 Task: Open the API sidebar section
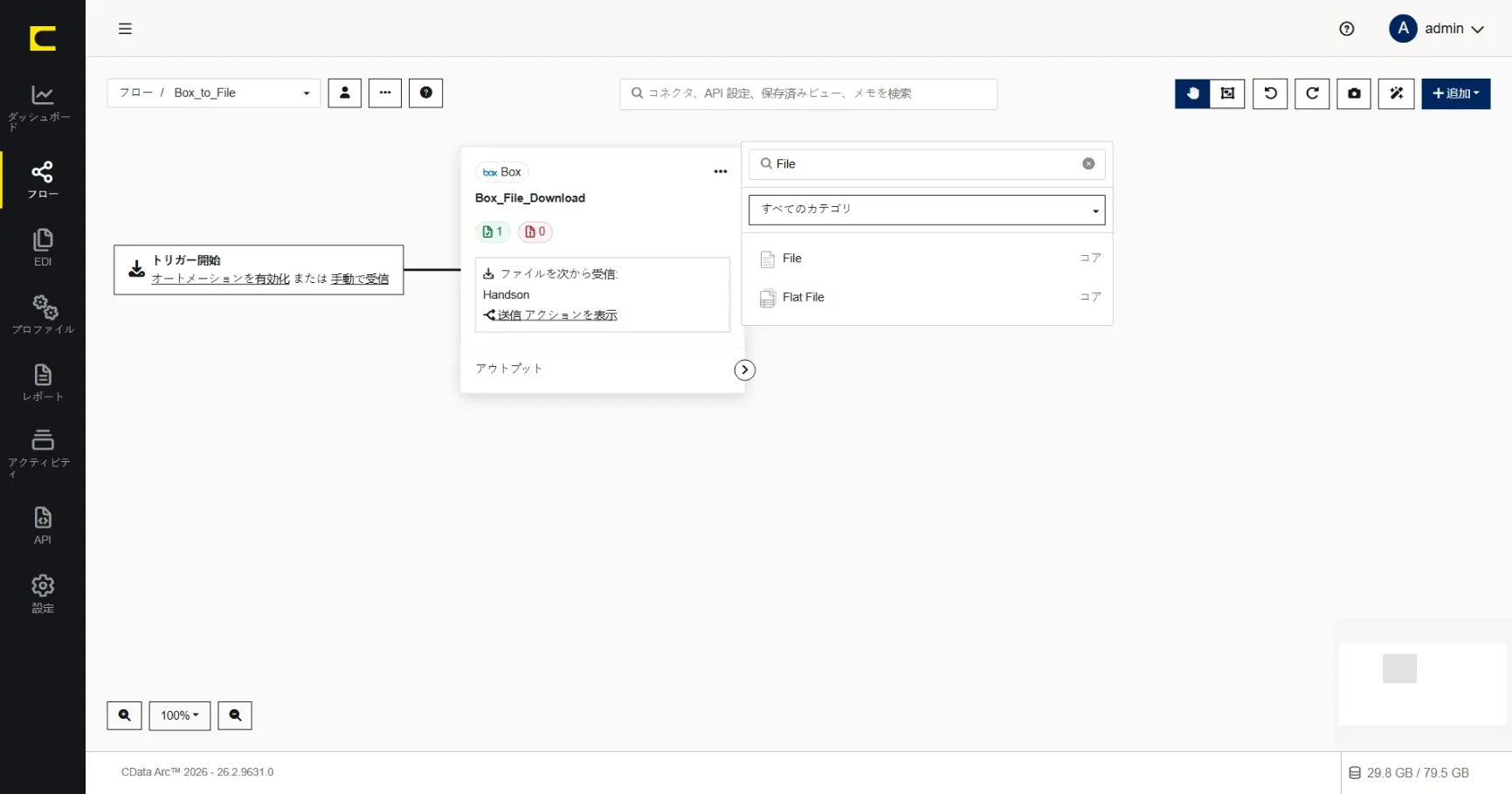(x=42, y=526)
